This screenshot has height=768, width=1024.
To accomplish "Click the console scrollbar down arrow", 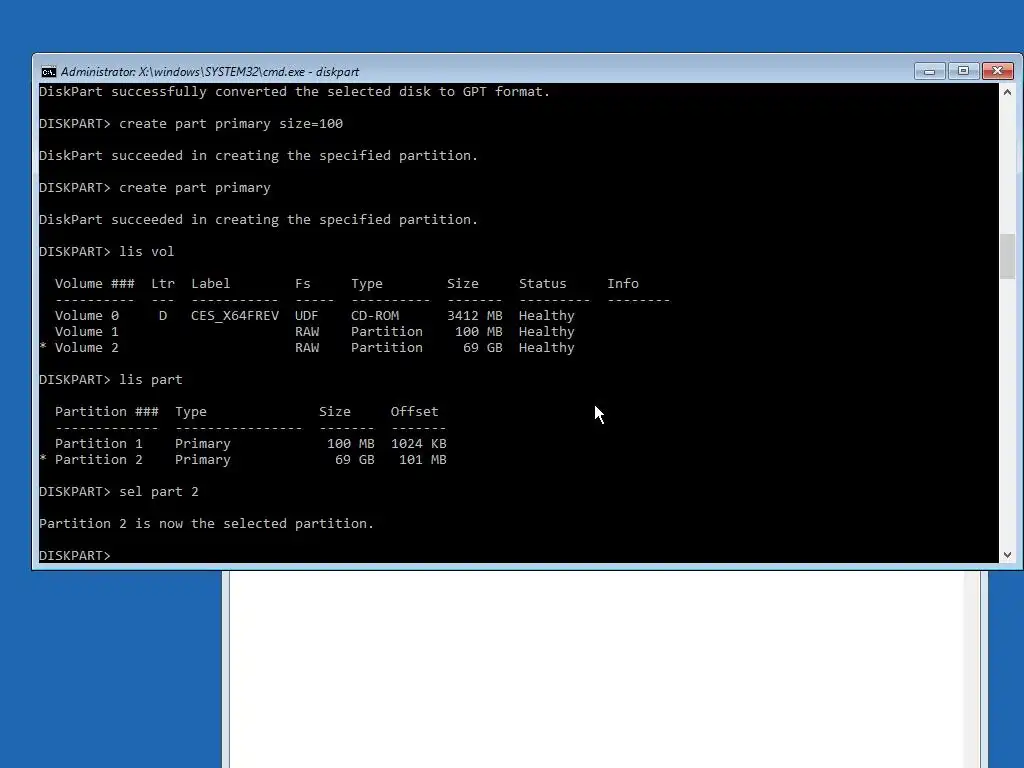I will 1007,555.
